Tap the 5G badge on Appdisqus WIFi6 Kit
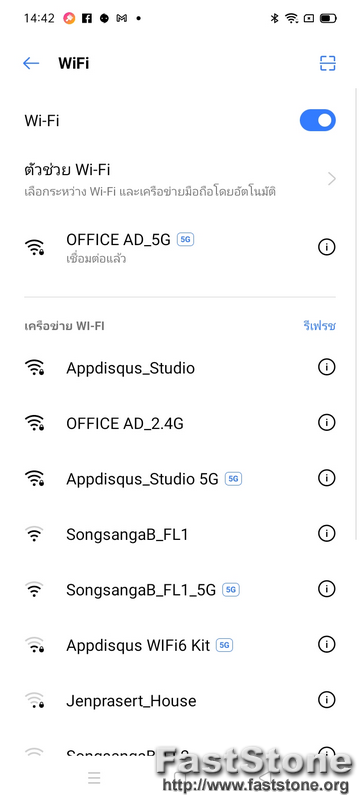Image resolution: width=360 pixels, height=800 pixels. click(x=224, y=645)
